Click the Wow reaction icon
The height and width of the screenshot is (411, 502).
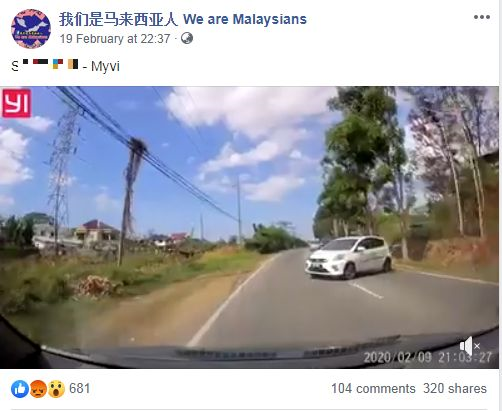tap(56, 389)
